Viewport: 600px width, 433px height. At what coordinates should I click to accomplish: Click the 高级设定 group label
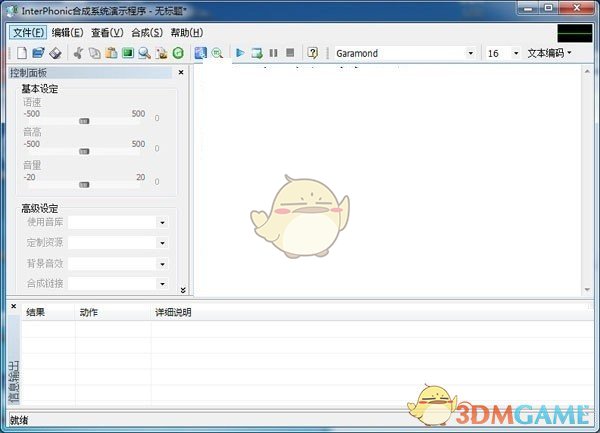40,208
